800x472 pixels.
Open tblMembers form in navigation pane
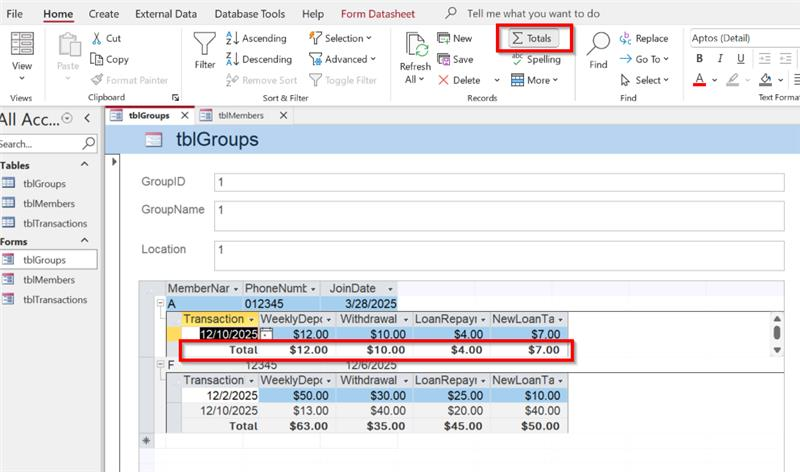(x=49, y=280)
